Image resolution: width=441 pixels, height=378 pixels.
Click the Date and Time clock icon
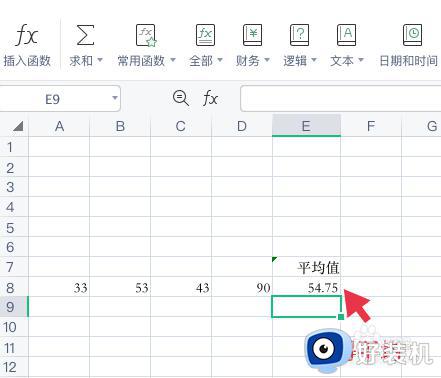[412, 35]
